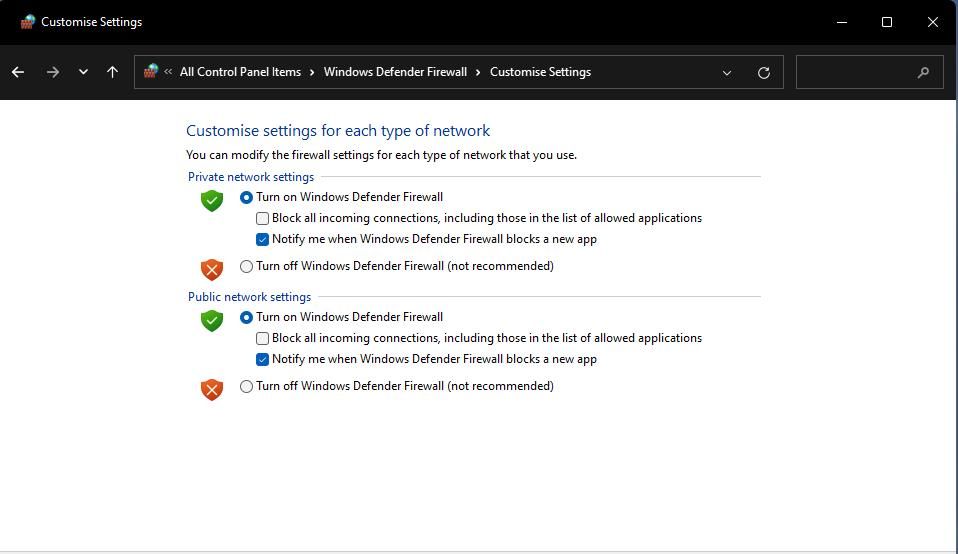Click red shield icon under Public network settings
The width and height of the screenshot is (958, 554).
coord(211,388)
